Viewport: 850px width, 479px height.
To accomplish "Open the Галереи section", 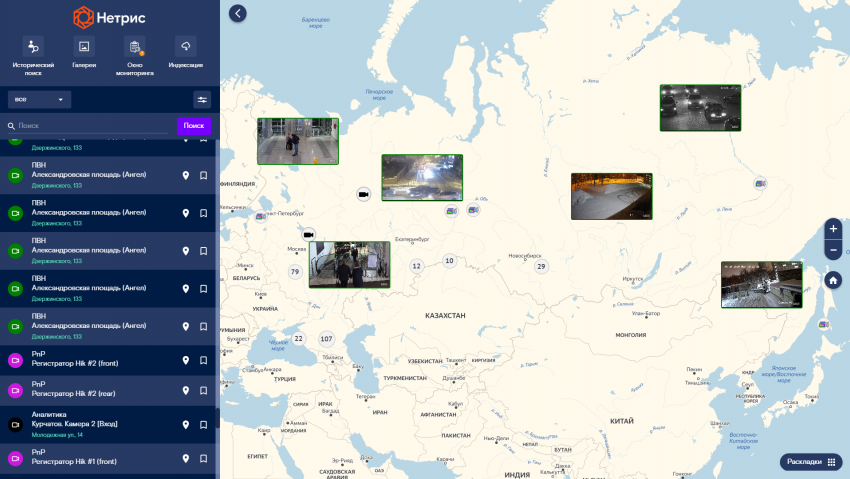I will tap(84, 53).
